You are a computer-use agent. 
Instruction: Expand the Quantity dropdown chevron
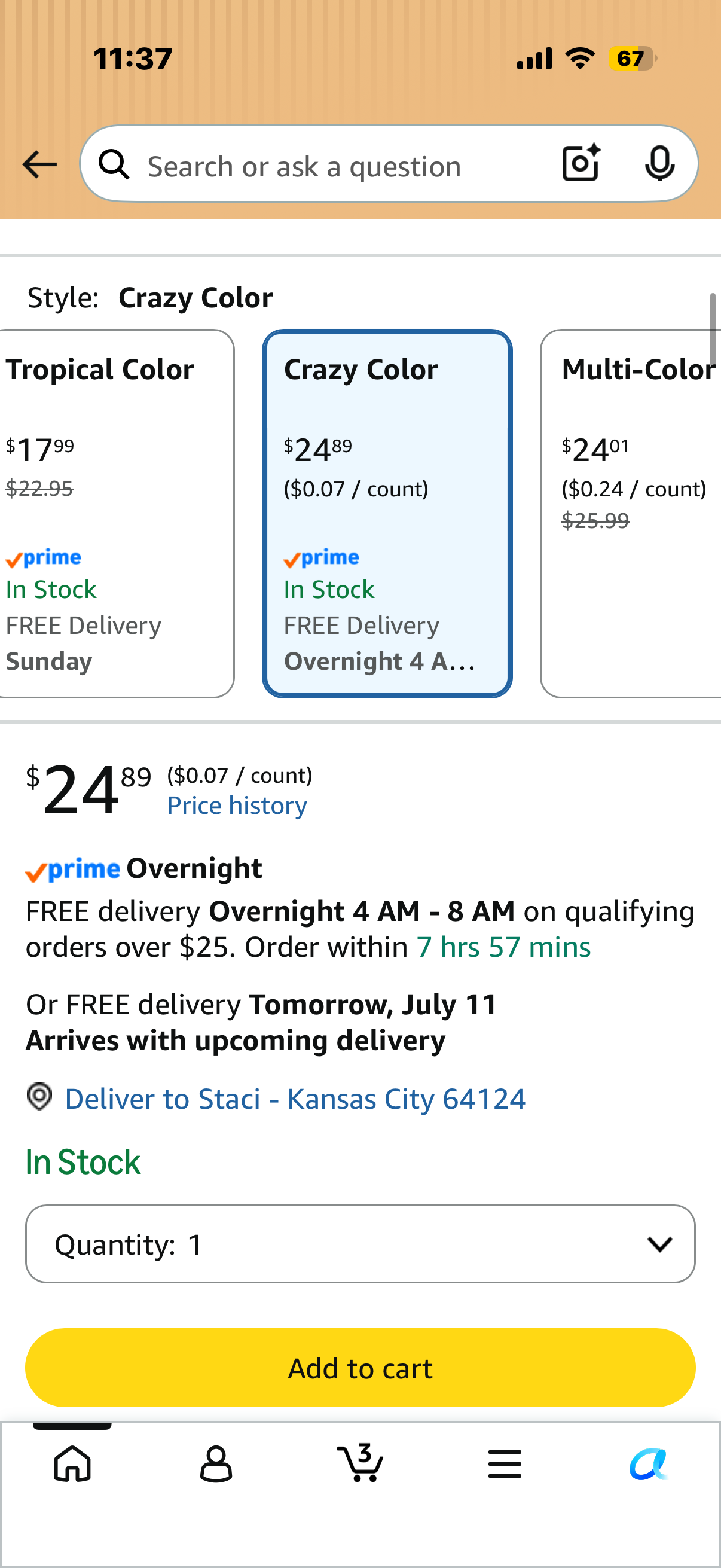[x=659, y=1244]
